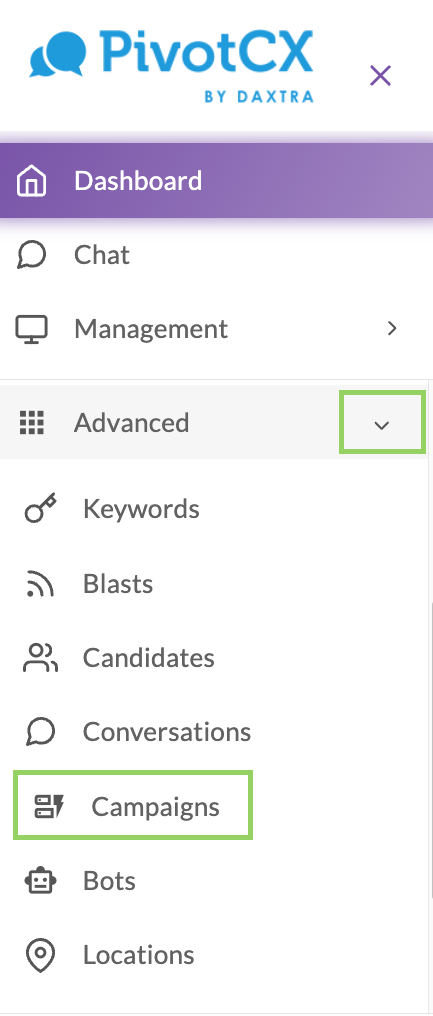Click the Bots robot icon
Viewport: 433px width, 1016px height.
(x=40, y=881)
